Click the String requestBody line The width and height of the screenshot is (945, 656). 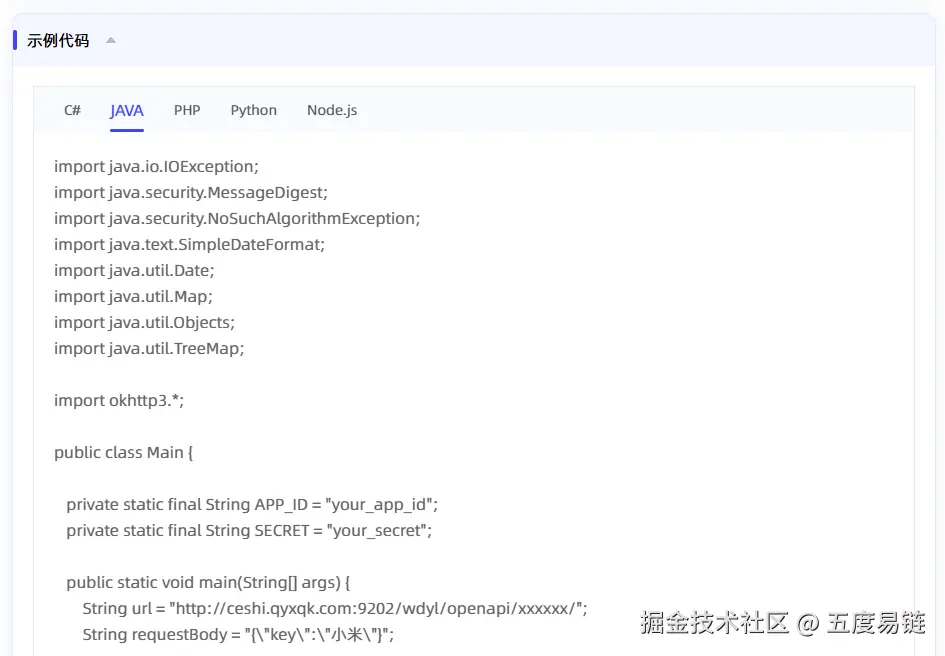coord(238,634)
